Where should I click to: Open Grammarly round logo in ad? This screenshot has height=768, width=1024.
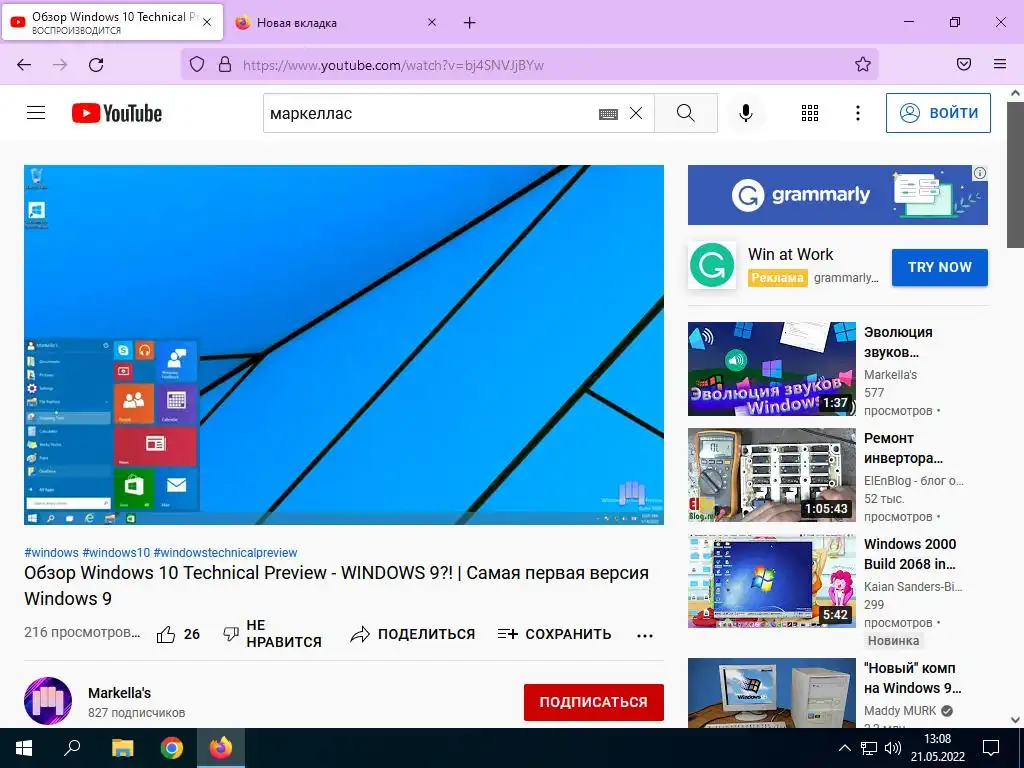click(x=712, y=265)
